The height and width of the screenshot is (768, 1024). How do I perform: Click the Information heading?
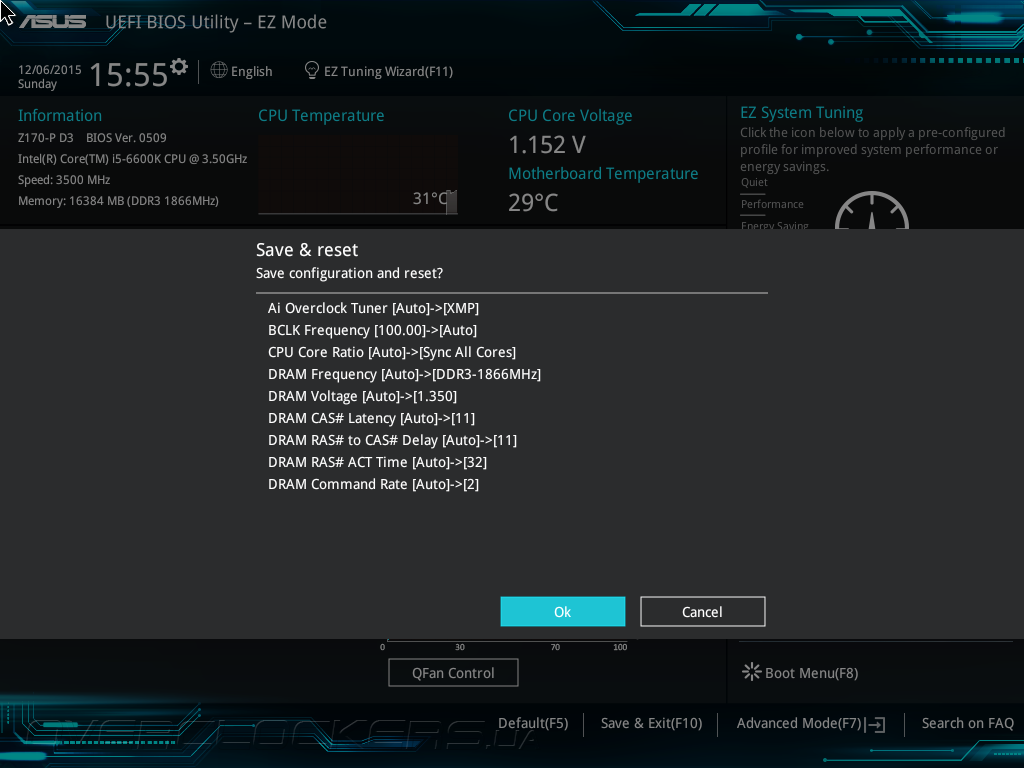(x=60, y=116)
